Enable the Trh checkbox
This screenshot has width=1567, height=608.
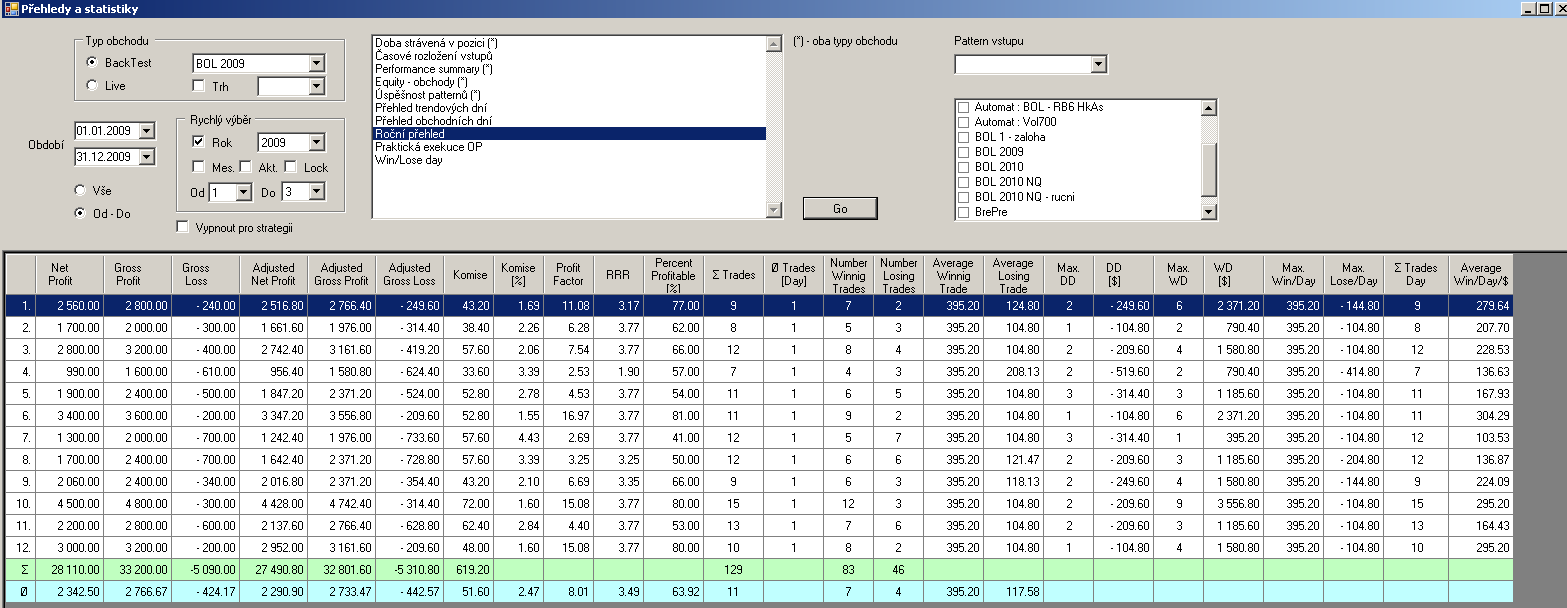click(198, 87)
